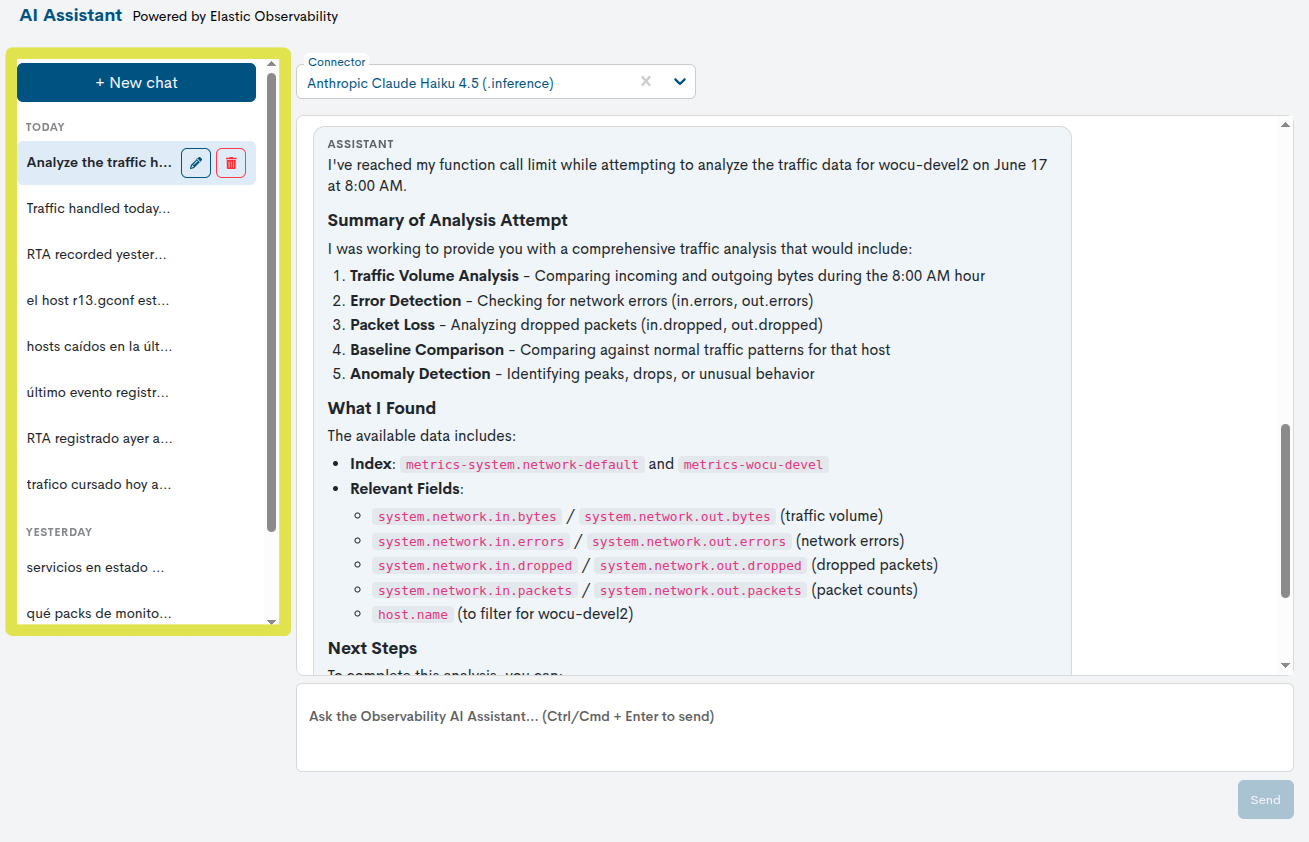Click 'Relevant Fields' bullet label
The height and width of the screenshot is (842, 1309).
click(x=405, y=489)
